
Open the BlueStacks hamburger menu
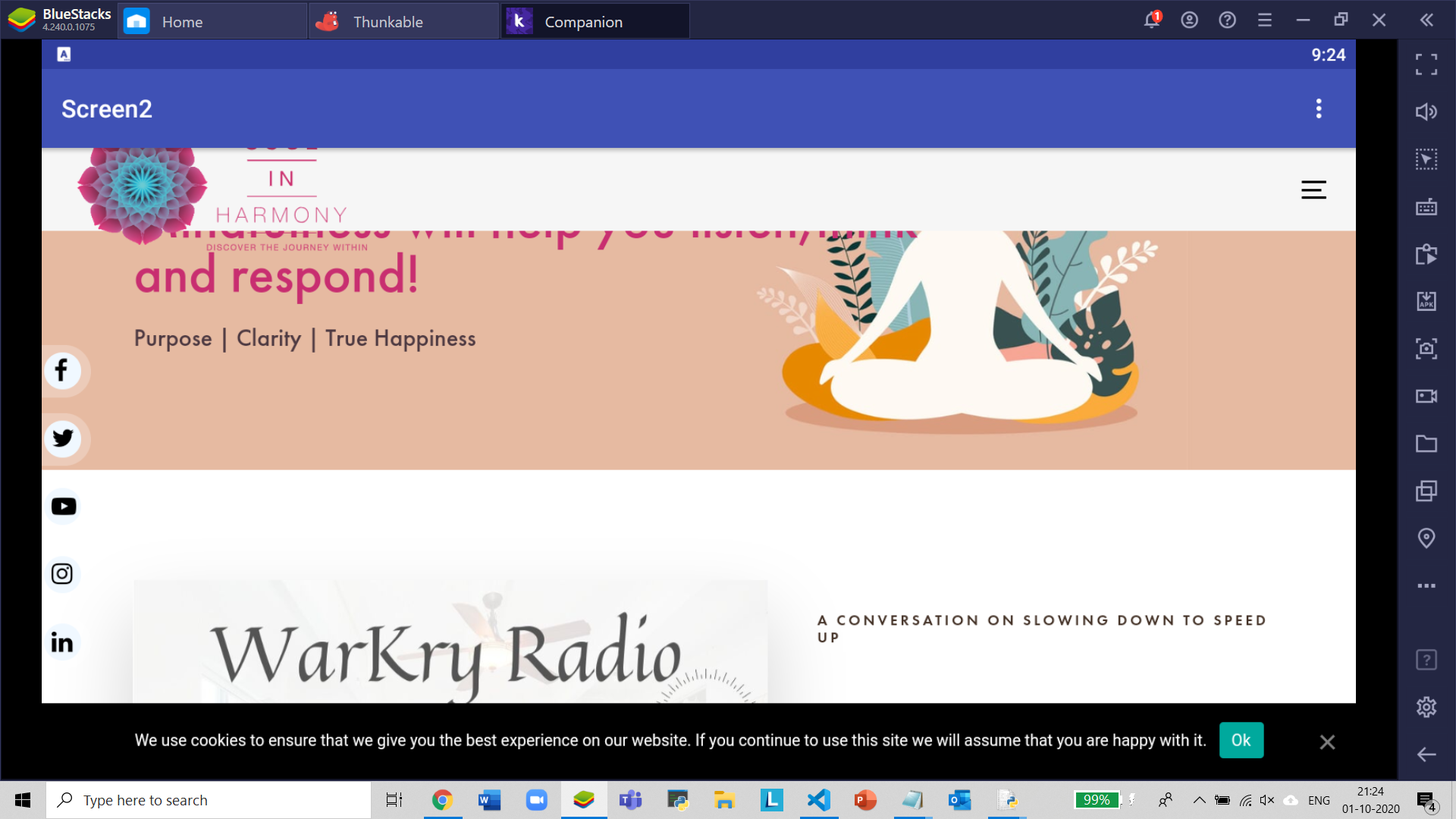pos(1265,20)
